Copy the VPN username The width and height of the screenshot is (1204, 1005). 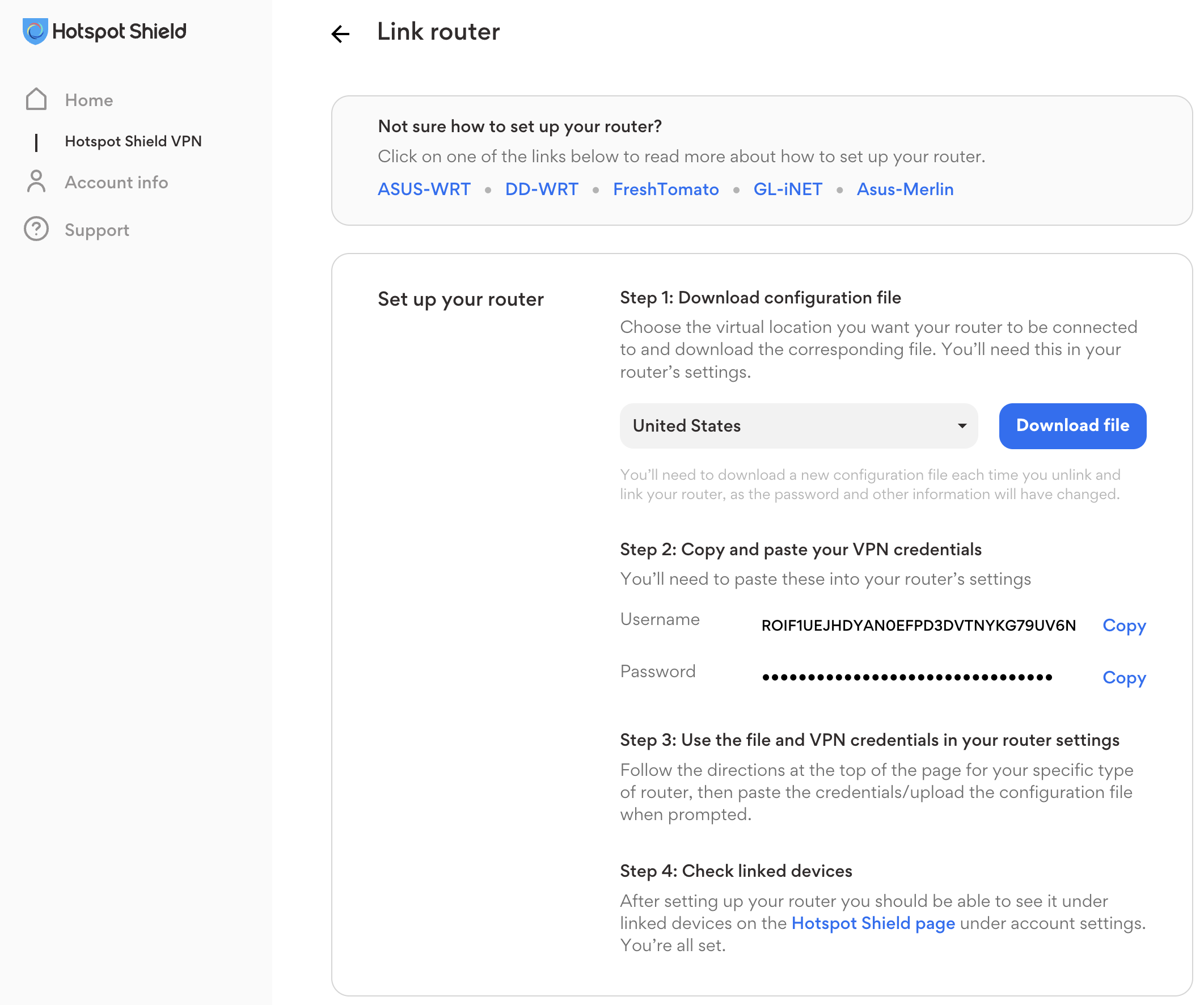pos(1123,625)
